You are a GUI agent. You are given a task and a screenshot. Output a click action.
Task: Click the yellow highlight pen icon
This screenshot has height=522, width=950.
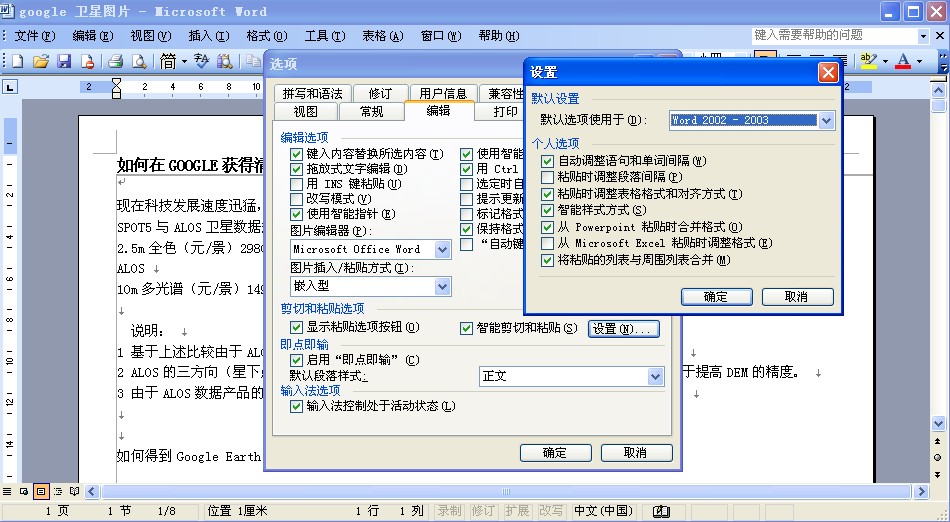pos(869,61)
